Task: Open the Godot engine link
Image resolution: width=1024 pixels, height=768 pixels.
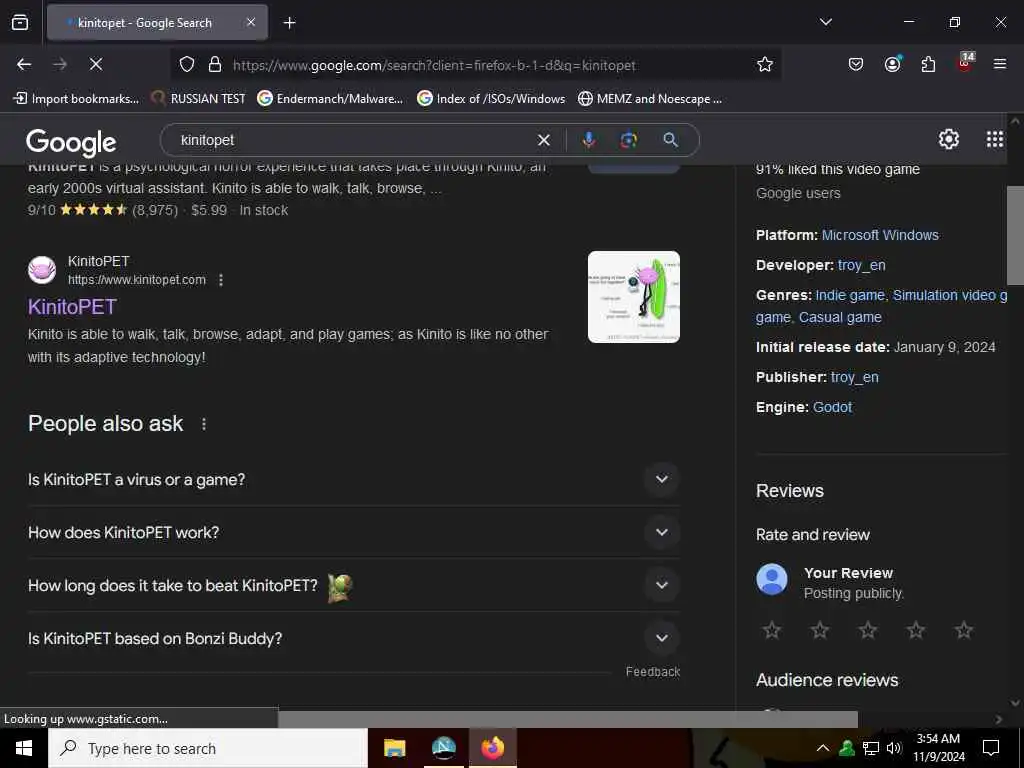Action: (x=832, y=407)
